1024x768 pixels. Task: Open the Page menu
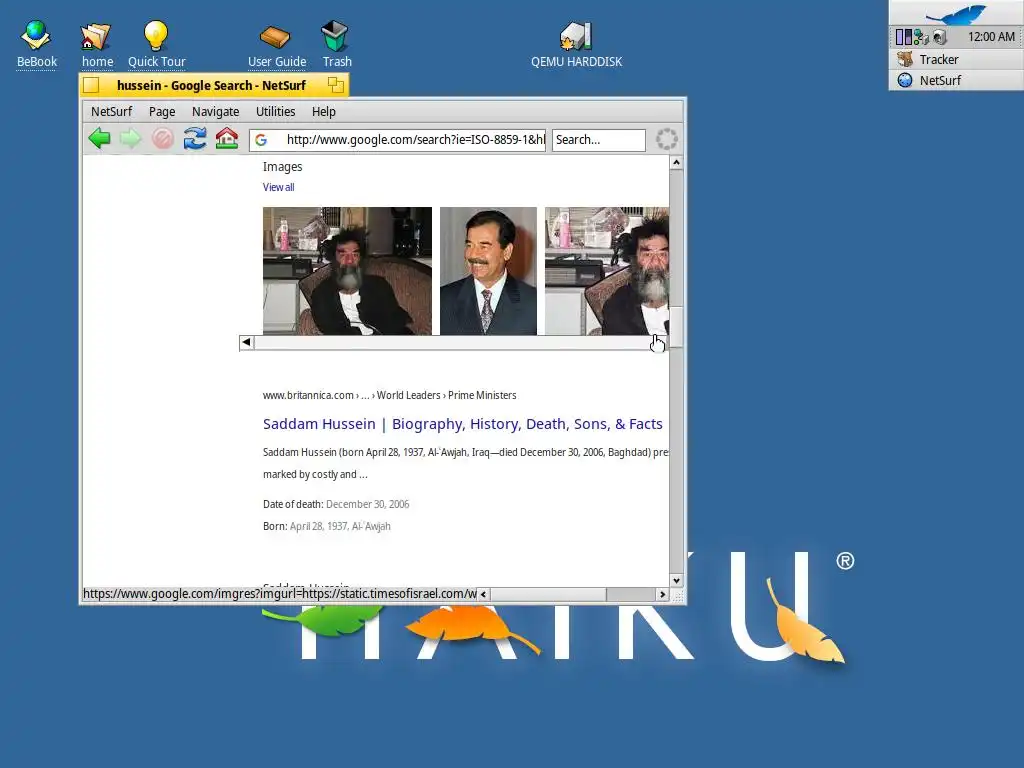(x=162, y=112)
